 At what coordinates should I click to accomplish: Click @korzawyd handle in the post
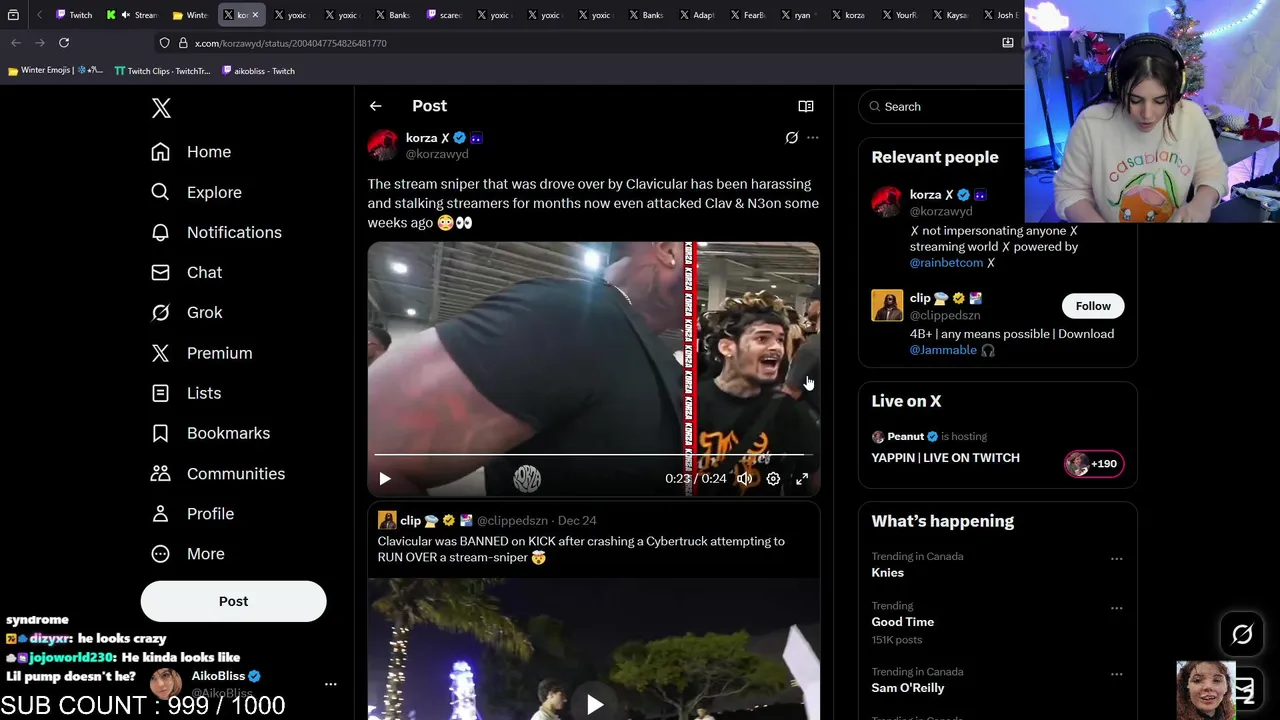pyautogui.click(x=437, y=154)
